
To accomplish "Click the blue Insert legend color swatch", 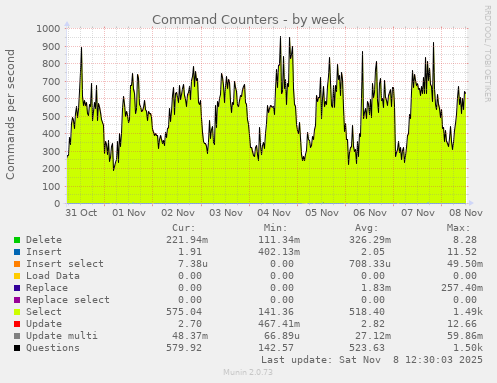I will point(17,252).
